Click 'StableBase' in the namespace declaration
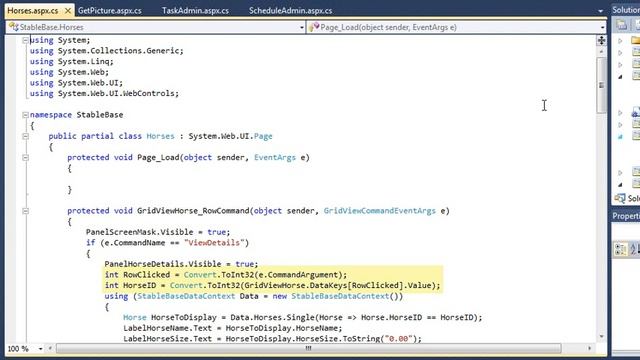This screenshot has height=360, width=640. coord(100,115)
